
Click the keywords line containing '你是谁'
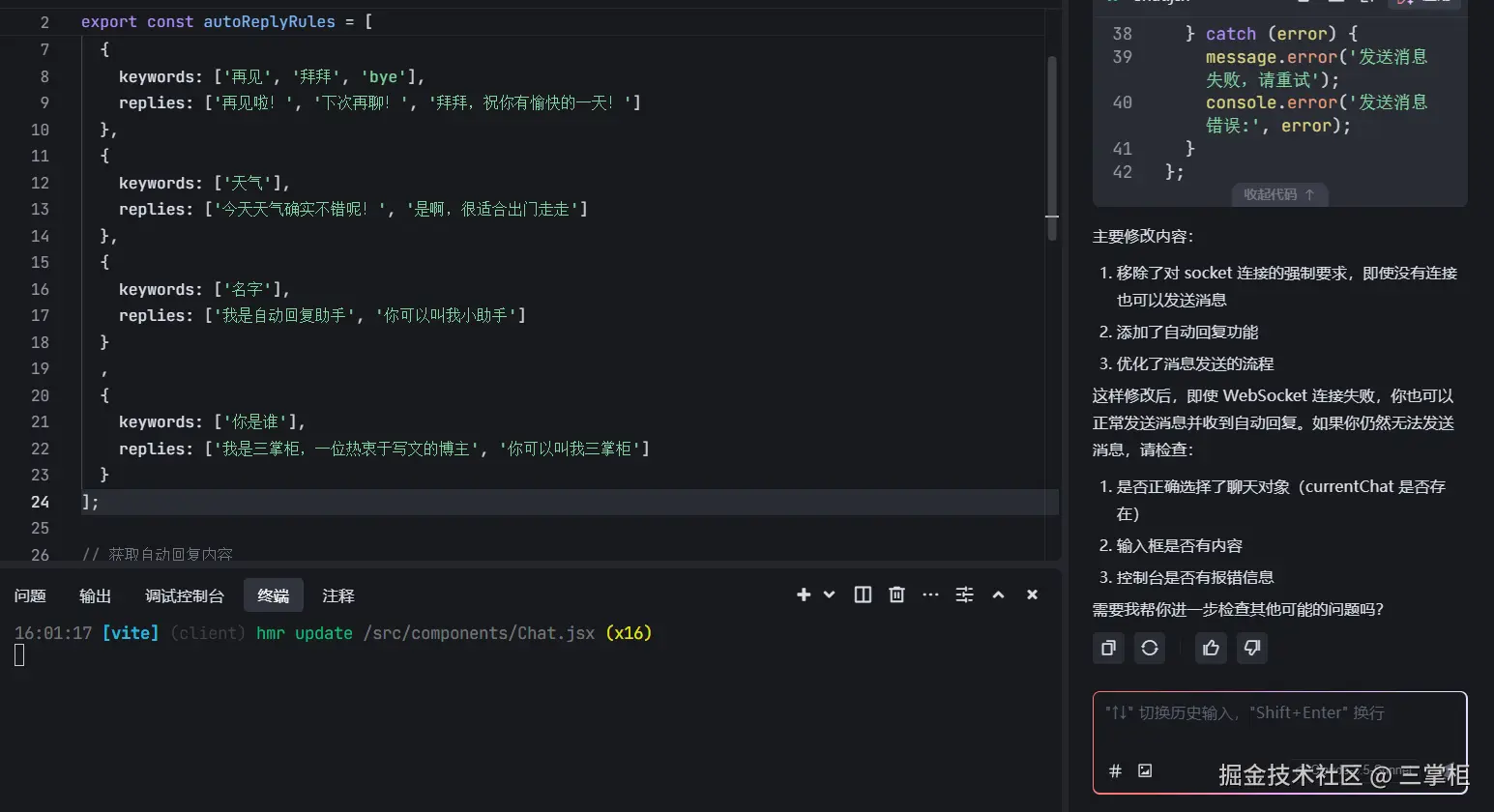pos(212,421)
